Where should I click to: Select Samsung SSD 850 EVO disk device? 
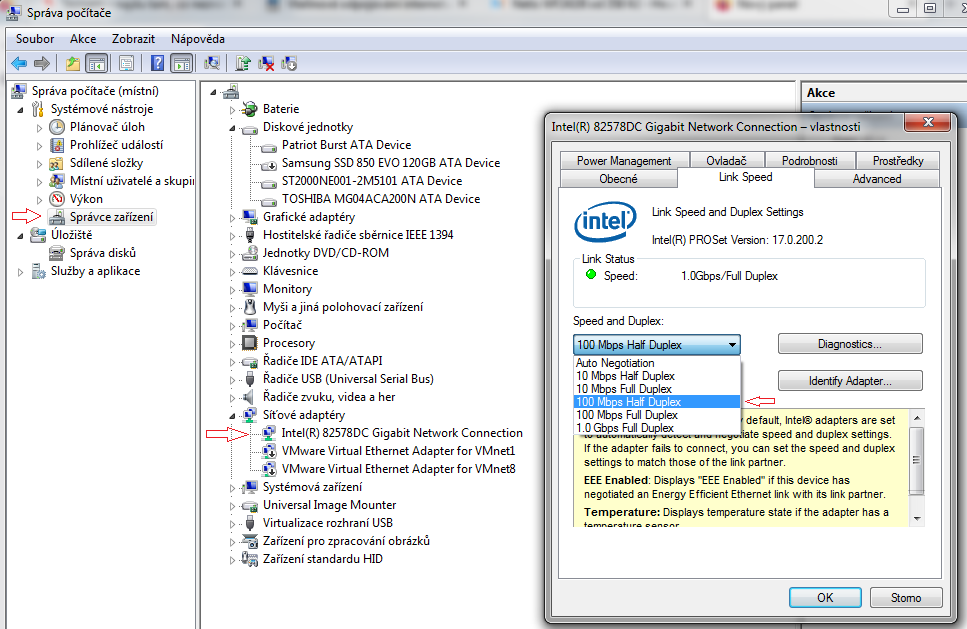pos(390,163)
